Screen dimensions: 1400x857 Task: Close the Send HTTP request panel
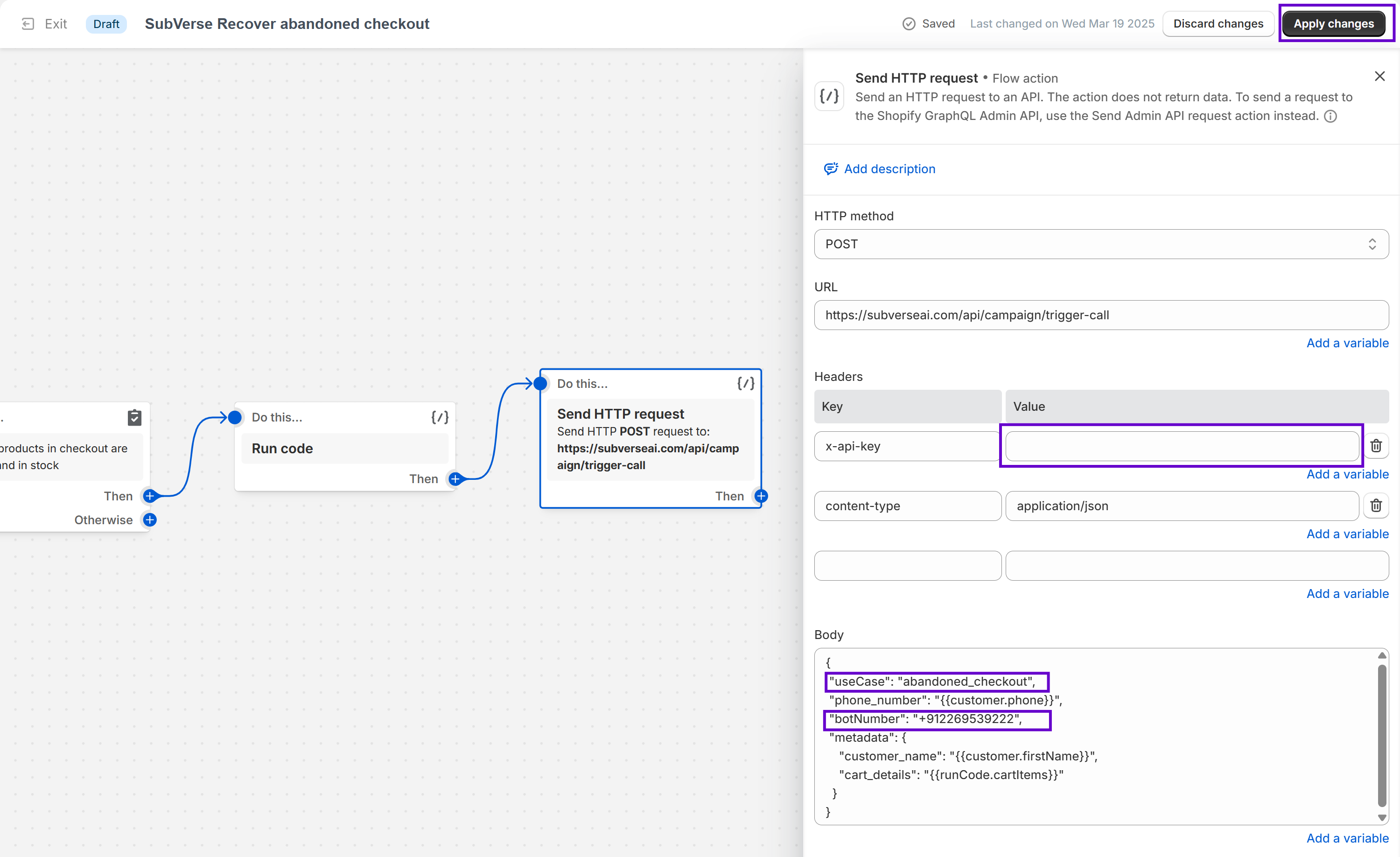1379,77
